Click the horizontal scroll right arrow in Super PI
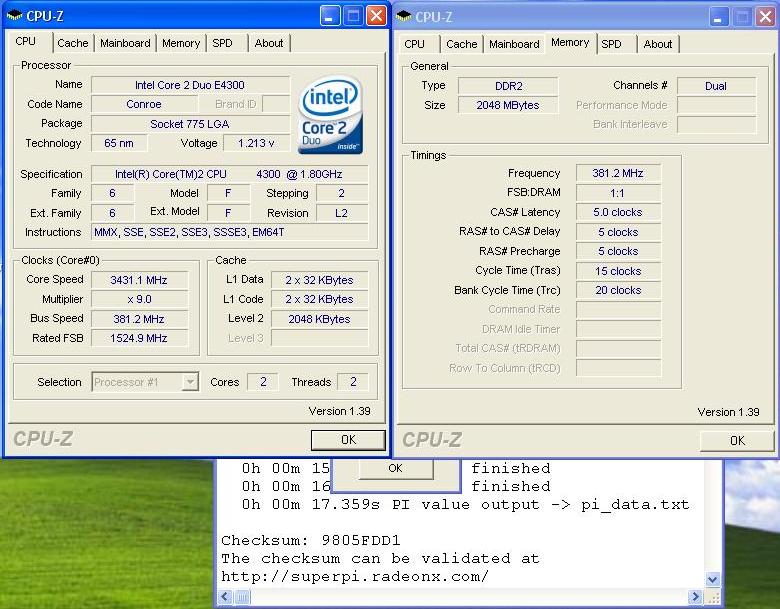 click(694, 597)
